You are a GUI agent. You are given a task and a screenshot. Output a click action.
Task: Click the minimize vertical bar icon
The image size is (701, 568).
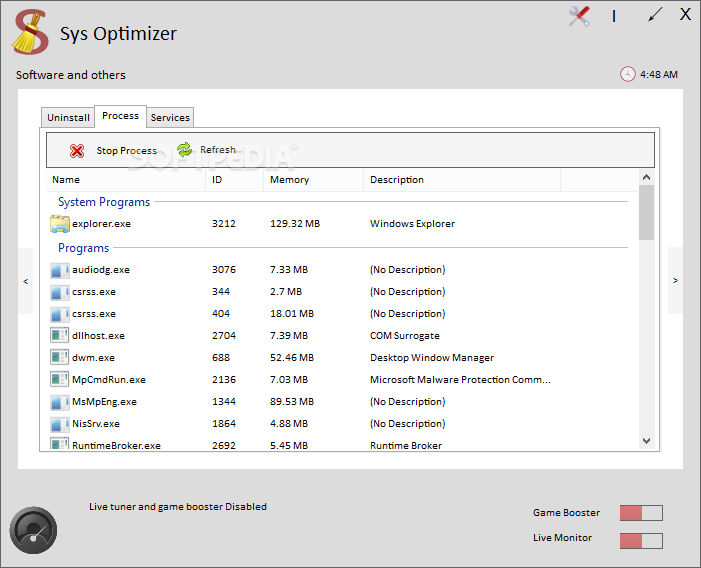tap(614, 17)
